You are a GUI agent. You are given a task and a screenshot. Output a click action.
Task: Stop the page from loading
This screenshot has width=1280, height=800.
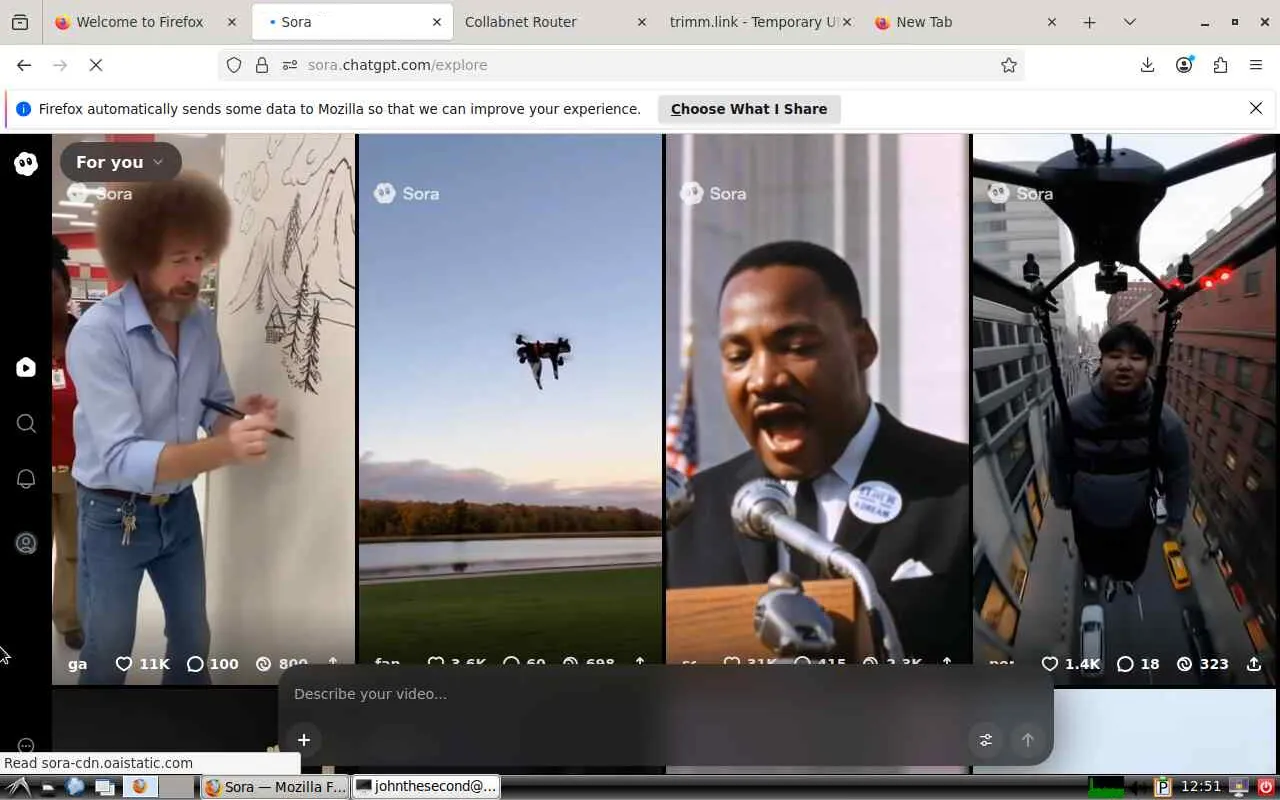pos(96,65)
